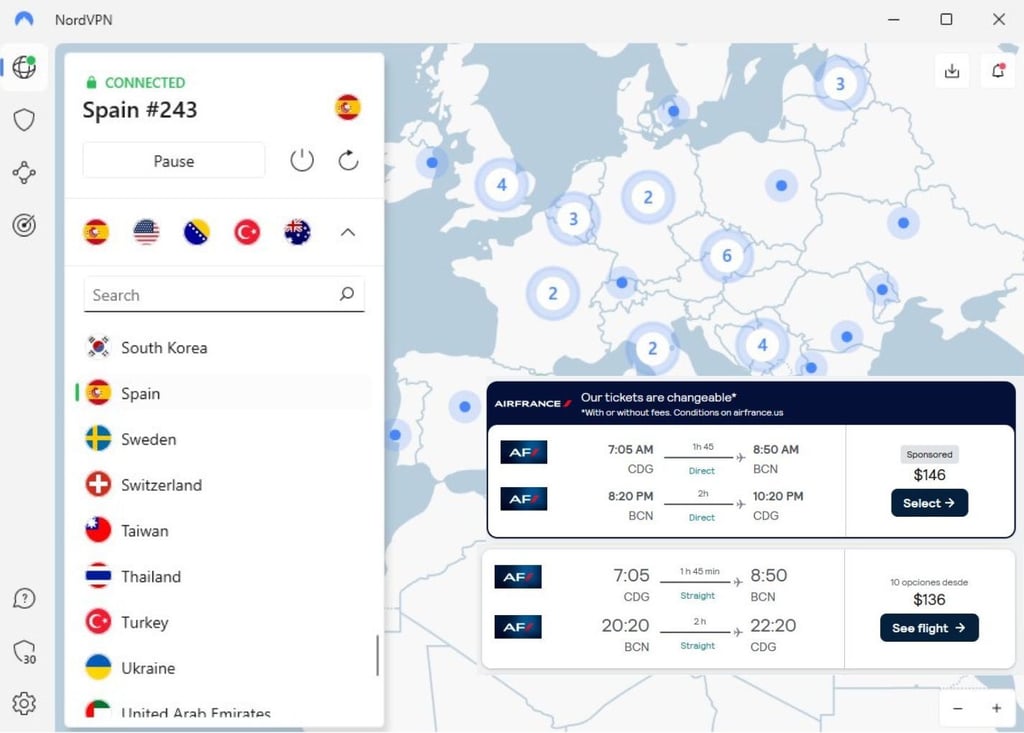
Task: Select South Korea from the country list
Action: (x=224, y=348)
